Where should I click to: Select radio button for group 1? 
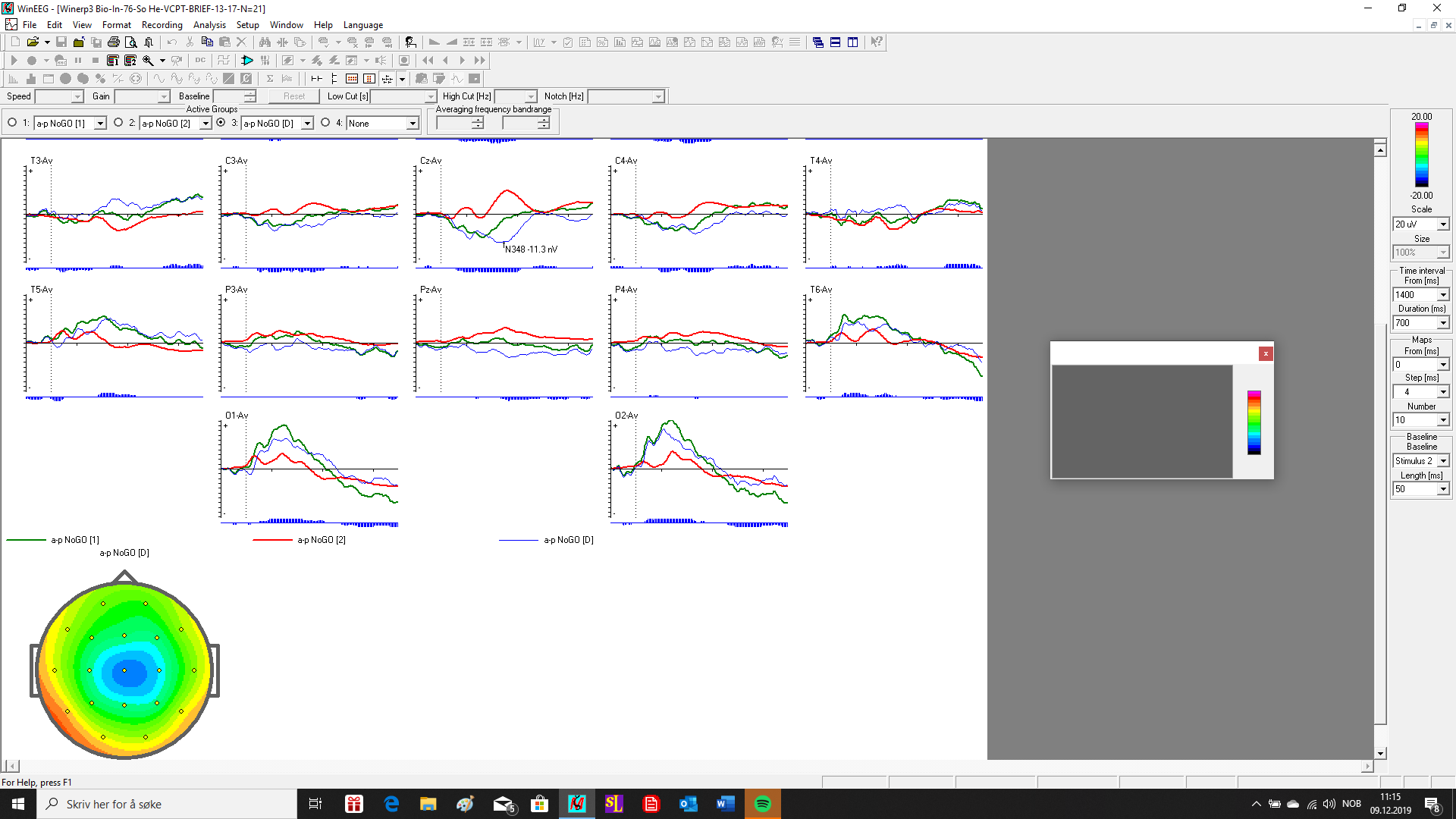pos(12,123)
